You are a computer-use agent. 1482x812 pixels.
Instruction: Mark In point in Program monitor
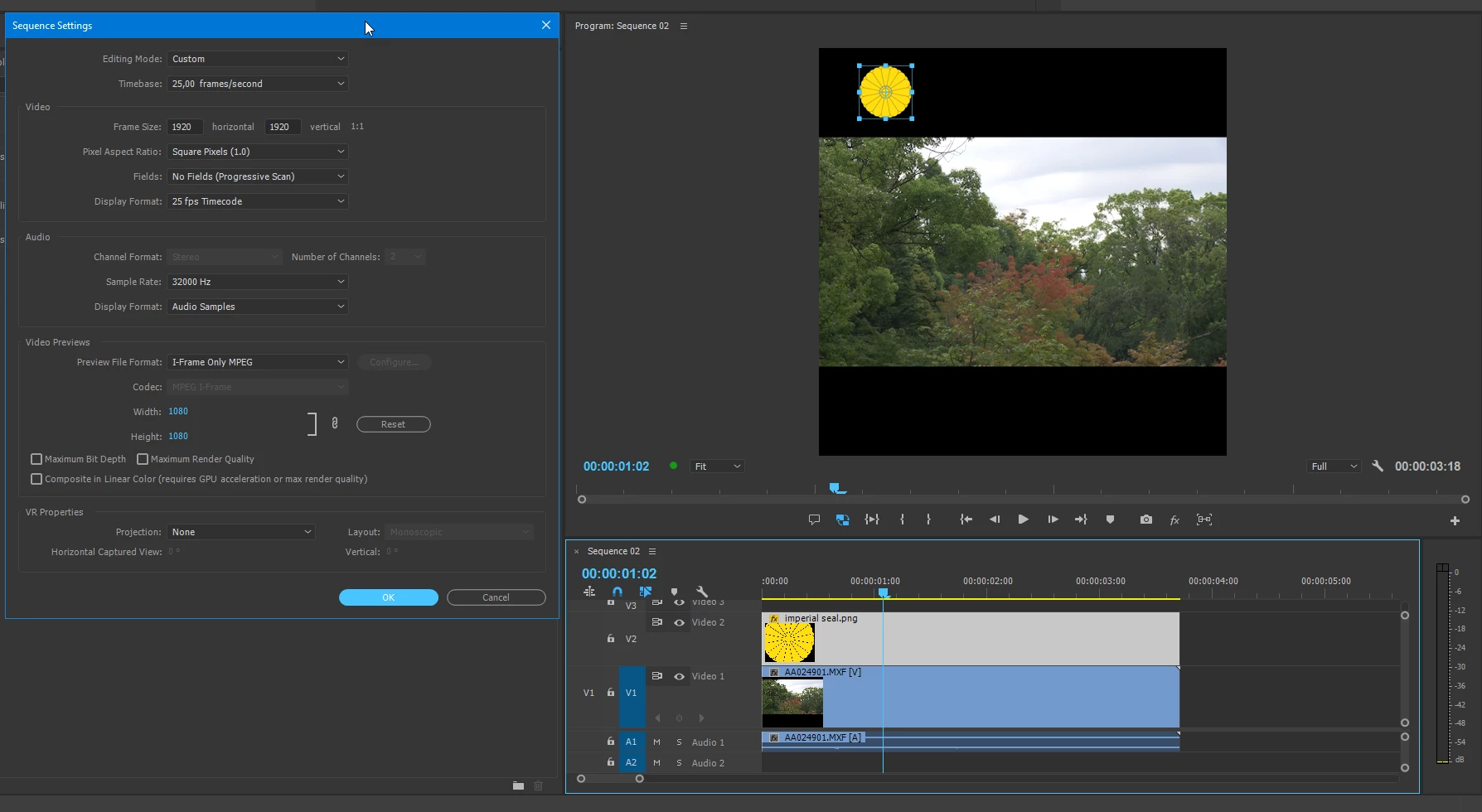902,520
